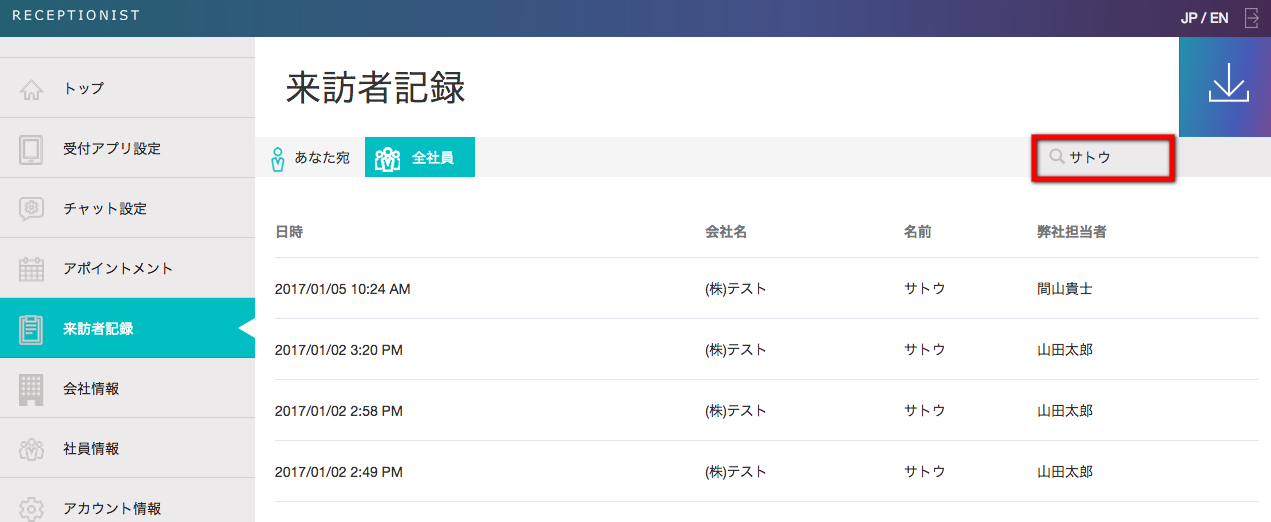Sort by the 日時 column header
Viewport: 1271px width, 522px height.
tap(289, 232)
